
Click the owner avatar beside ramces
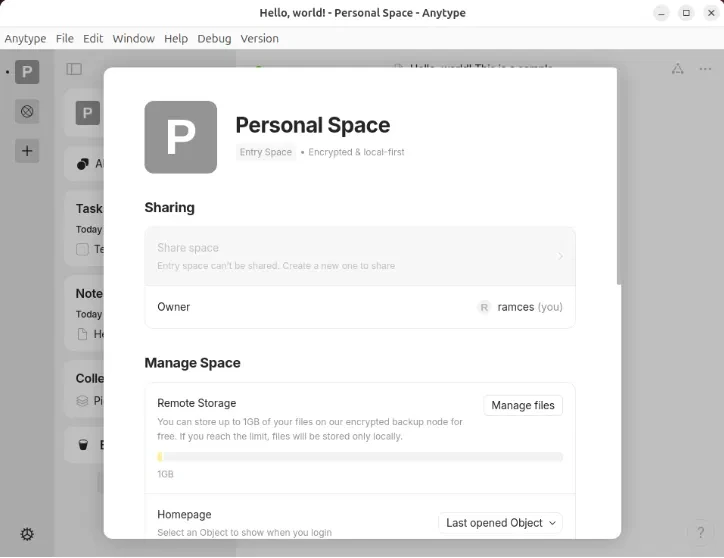[x=484, y=307]
